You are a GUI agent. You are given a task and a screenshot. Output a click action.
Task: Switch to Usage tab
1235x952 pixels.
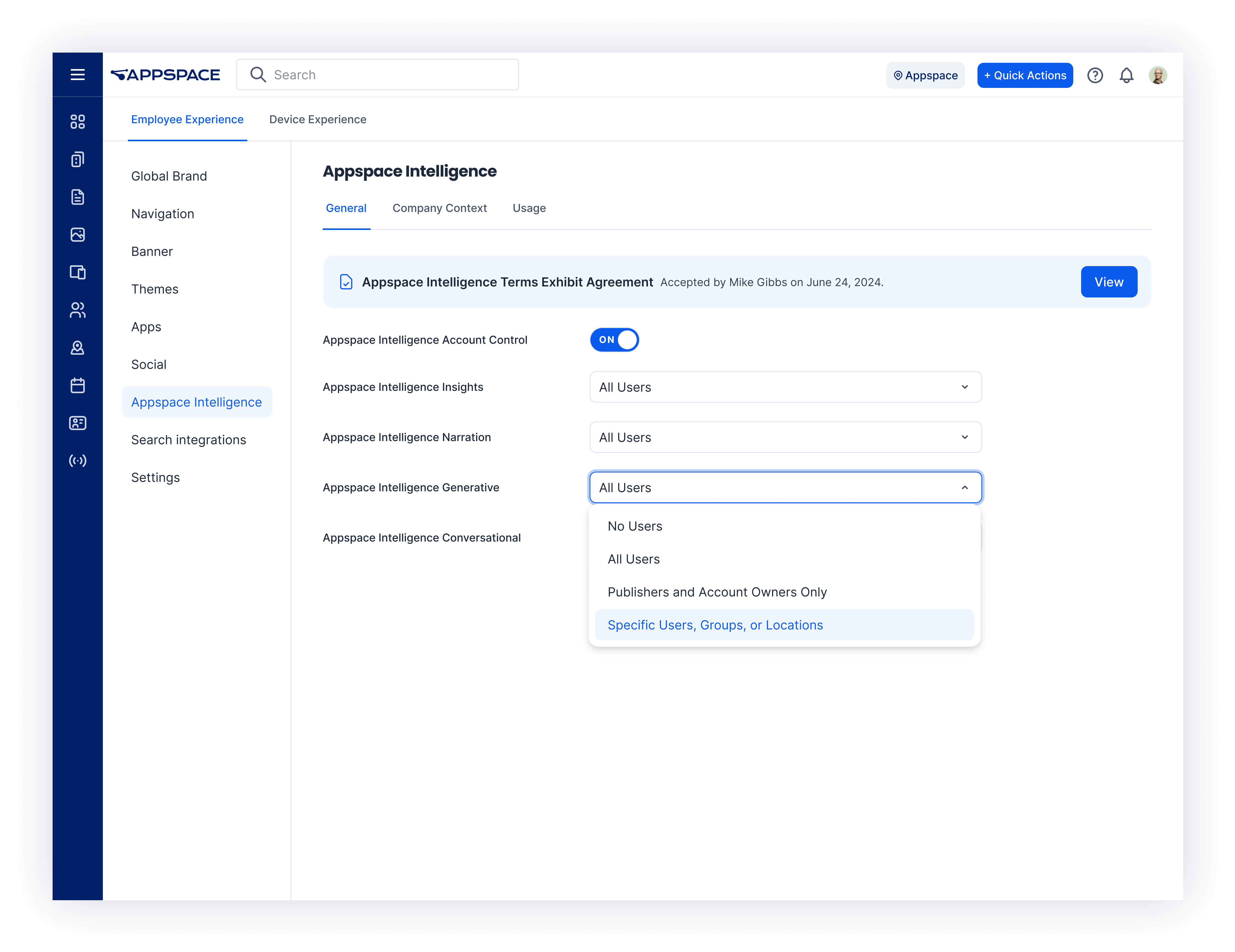point(529,208)
